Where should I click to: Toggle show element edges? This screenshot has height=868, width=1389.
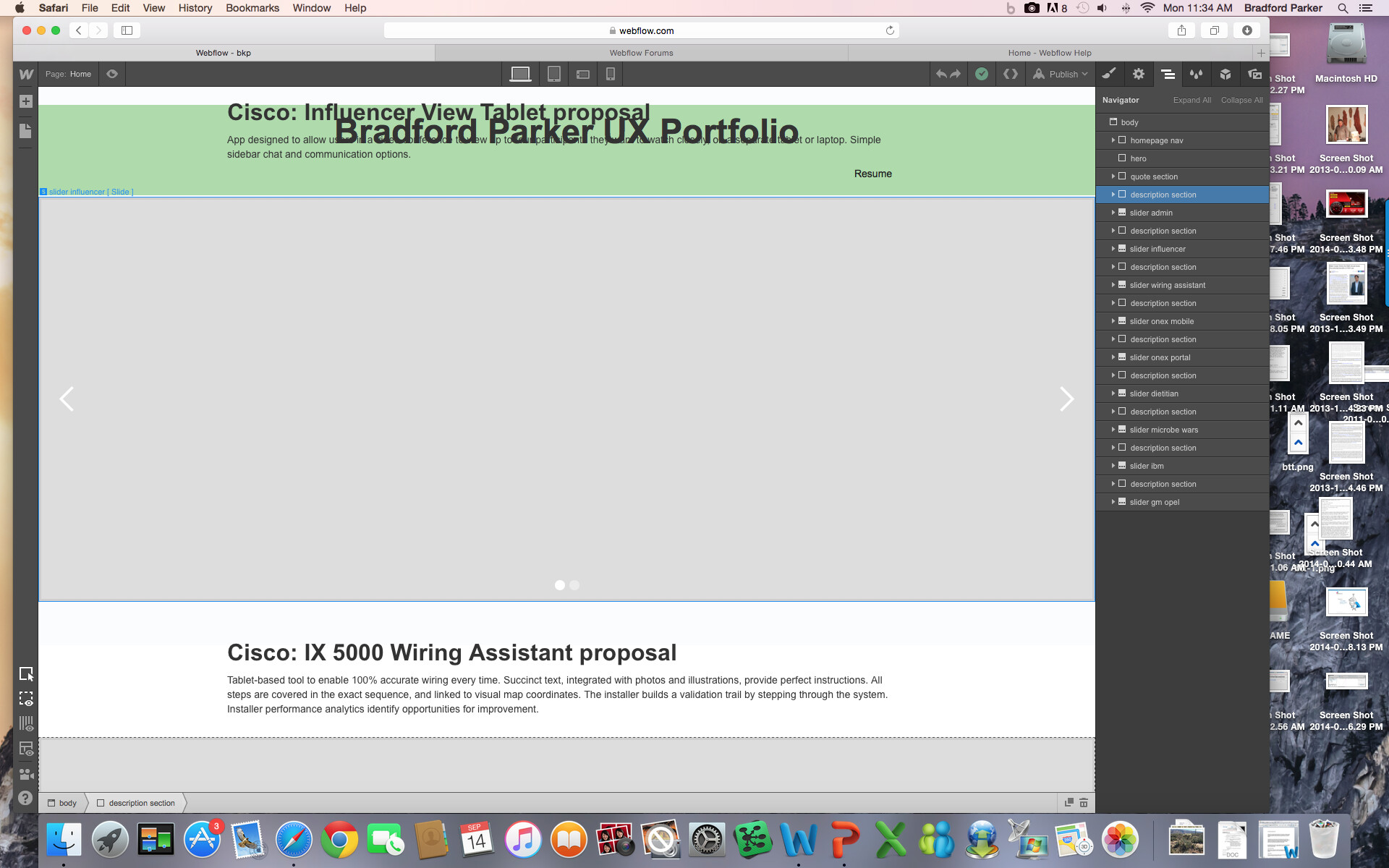click(26, 699)
